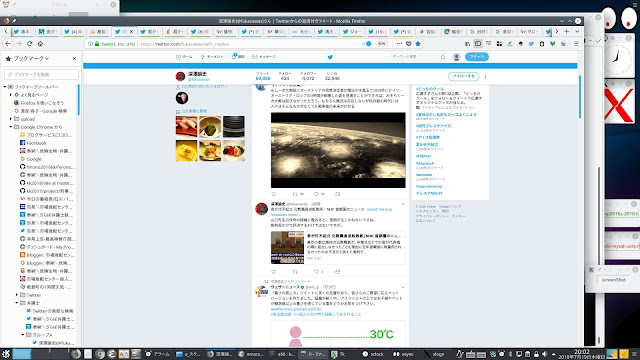
Task: Open the dropdown caret on the Weathernews tweet
Action: [403, 287]
